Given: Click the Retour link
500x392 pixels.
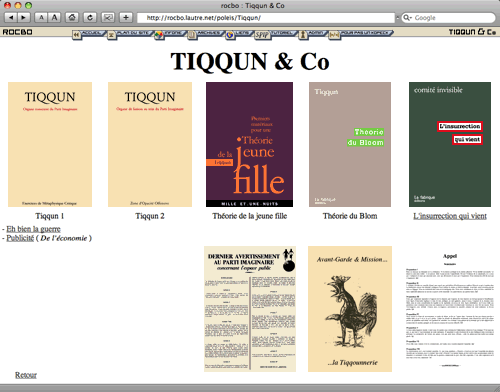Looking at the screenshot, I should (x=26, y=375).
